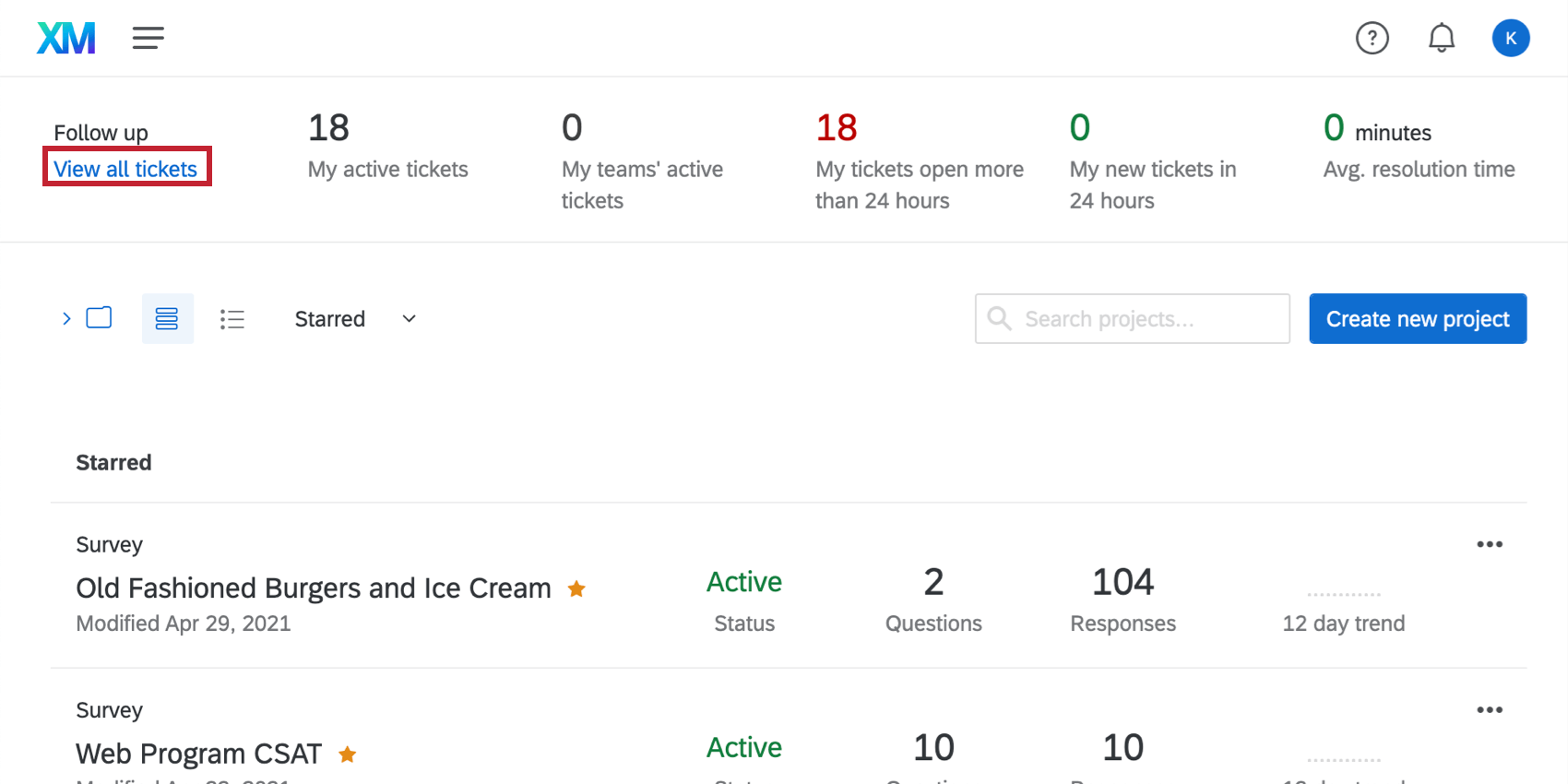Switch to compact list view
Screen dimensions: 1568x784
232,318
